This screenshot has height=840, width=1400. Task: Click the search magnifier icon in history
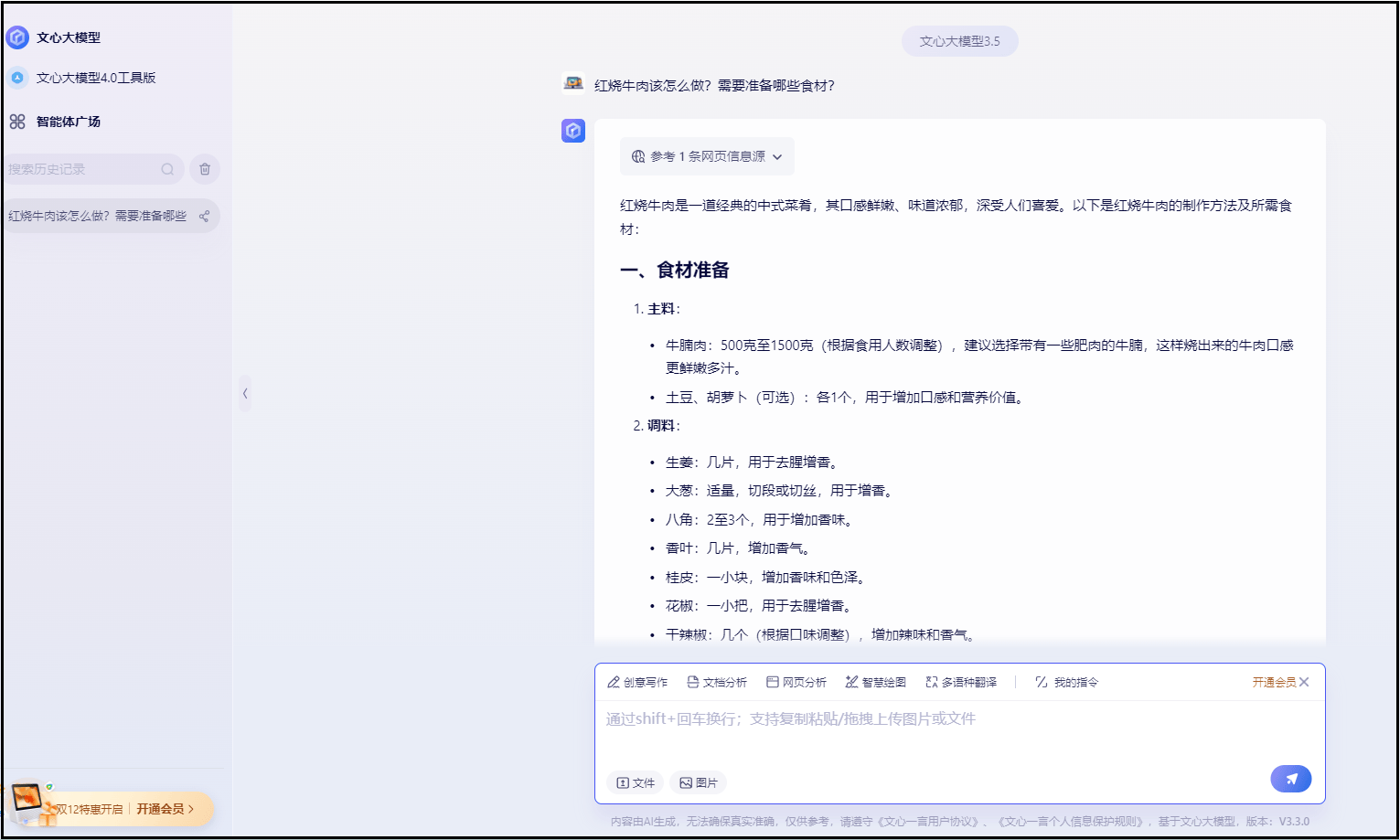coord(167,169)
